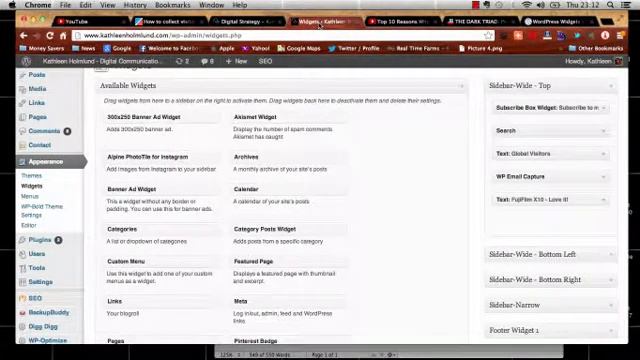Click Comments icon in sidebar
Image resolution: width=640 pixels, height=360 pixels.
pos(22,131)
